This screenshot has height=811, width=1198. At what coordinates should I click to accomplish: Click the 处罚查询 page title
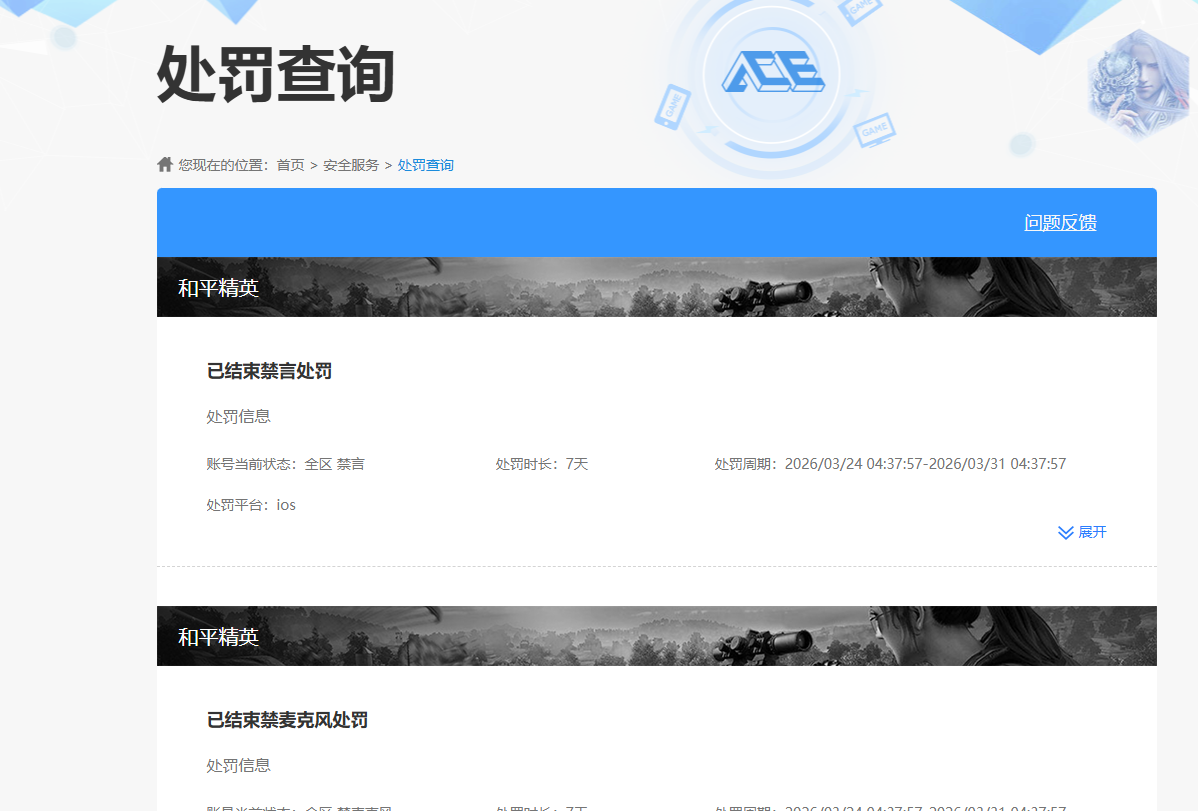click(276, 74)
